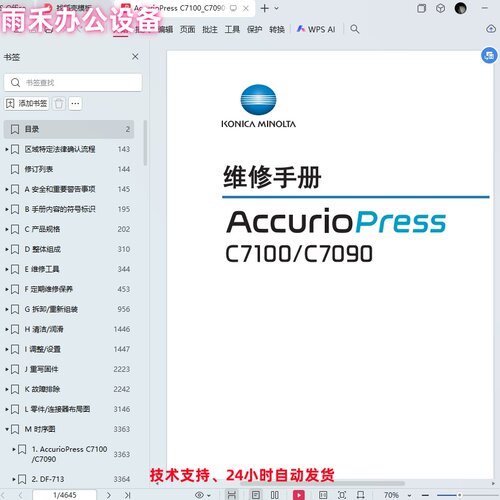Screen dimensions: 500x500
Task: Click the Add Bookmark button
Action: point(26,103)
